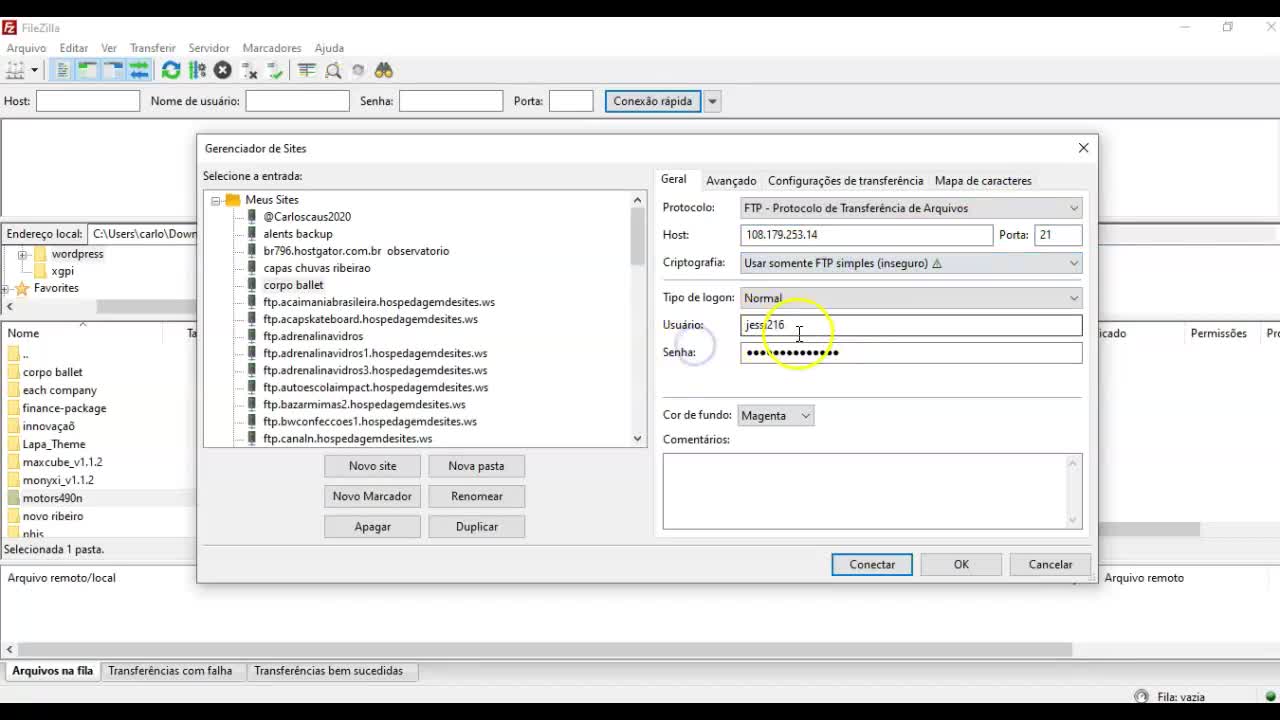Expand the Favorites node in local tree

click(7, 289)
